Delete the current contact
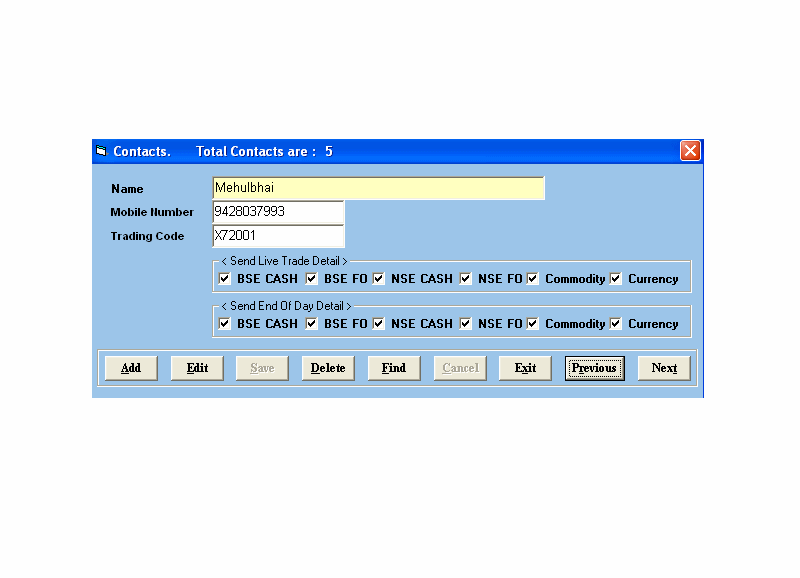The width and height of the screenshot is (800, 578). click(328, 368)
